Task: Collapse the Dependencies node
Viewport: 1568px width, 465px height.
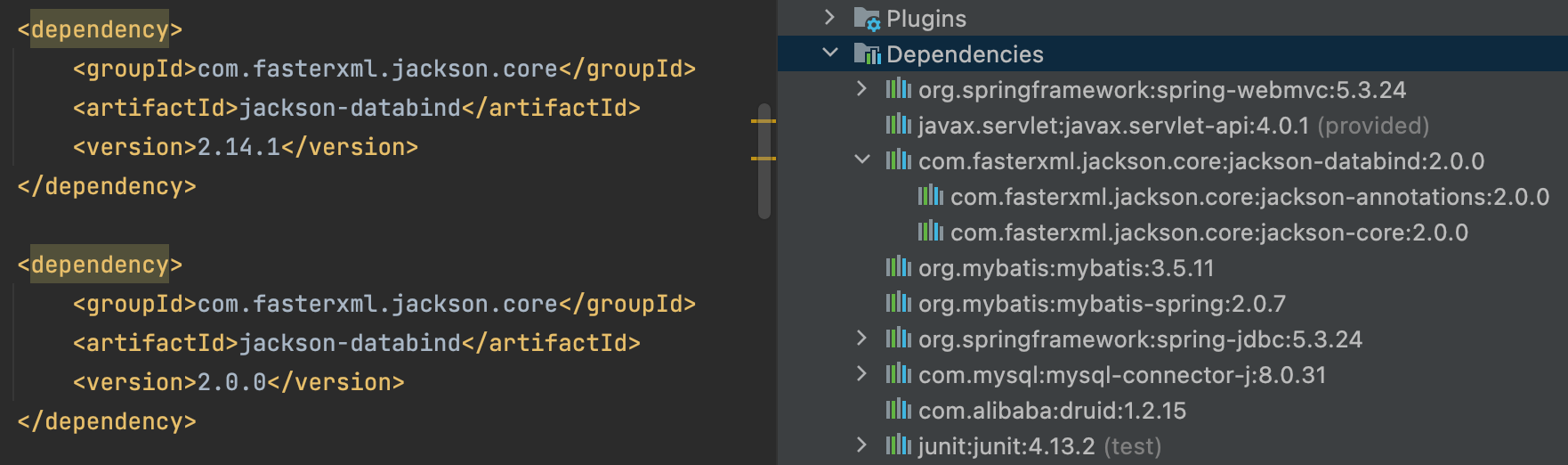Action: [x=829, y=53]
